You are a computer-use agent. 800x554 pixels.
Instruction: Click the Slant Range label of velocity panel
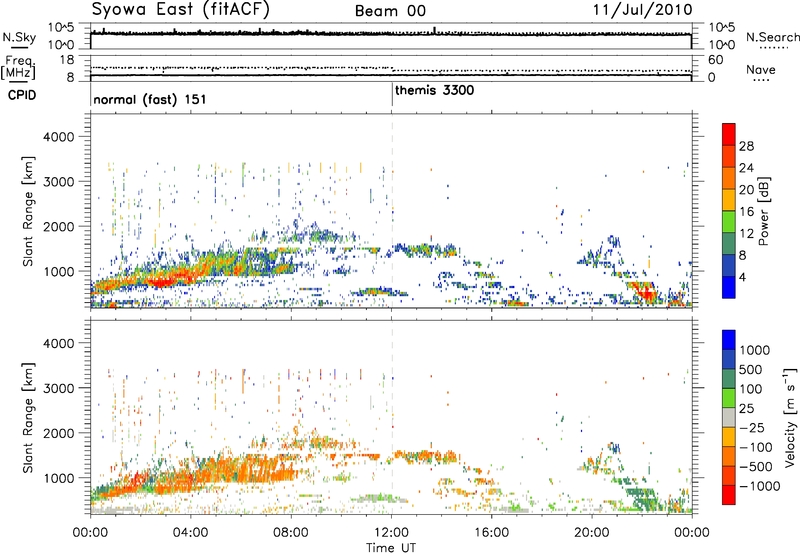(28, 418)
